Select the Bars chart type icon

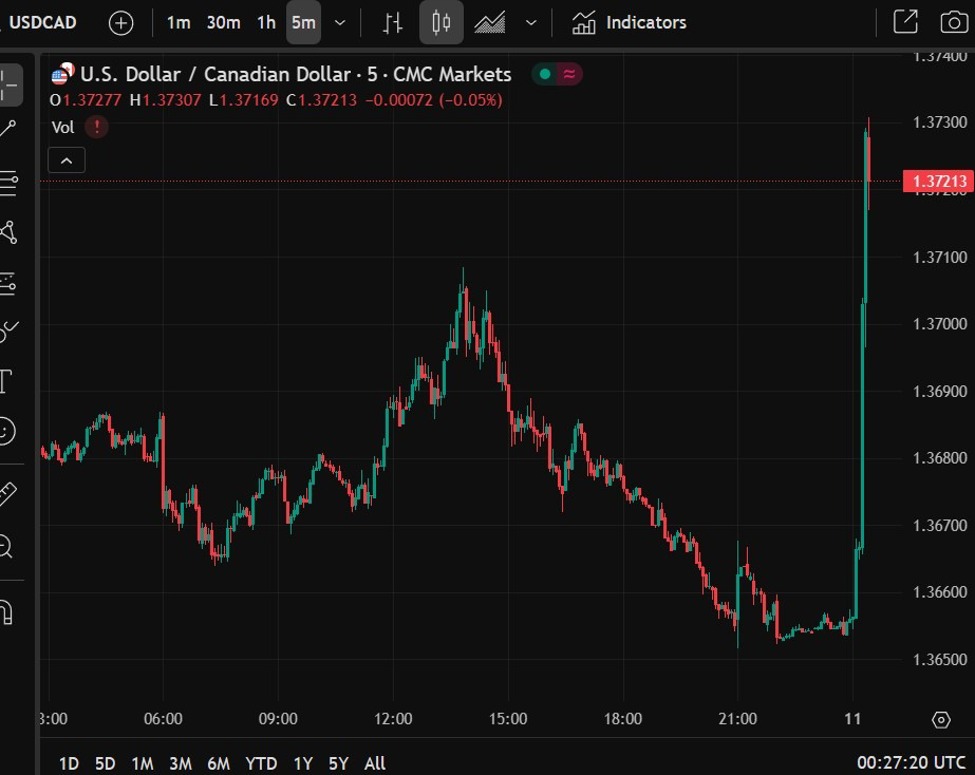pos(393,23)
